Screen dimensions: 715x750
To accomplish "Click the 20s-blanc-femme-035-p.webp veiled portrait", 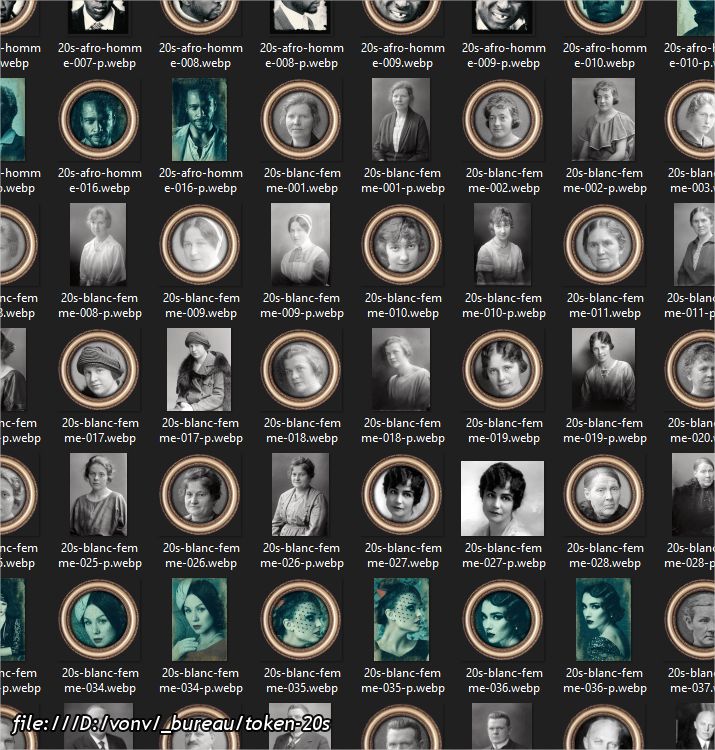I will [x=401, y=619].
